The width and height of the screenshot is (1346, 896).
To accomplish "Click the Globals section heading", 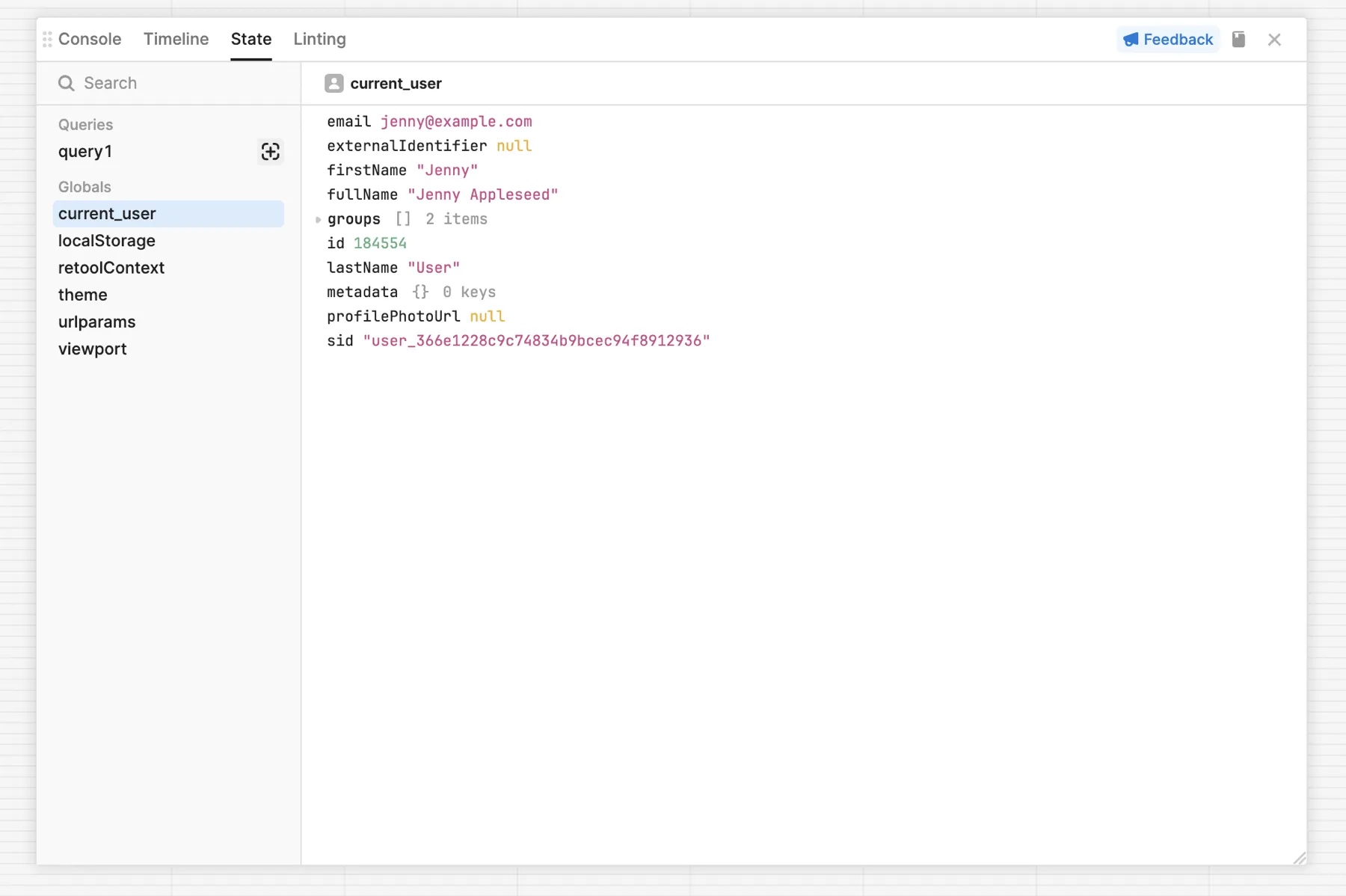I will (84, 187).
